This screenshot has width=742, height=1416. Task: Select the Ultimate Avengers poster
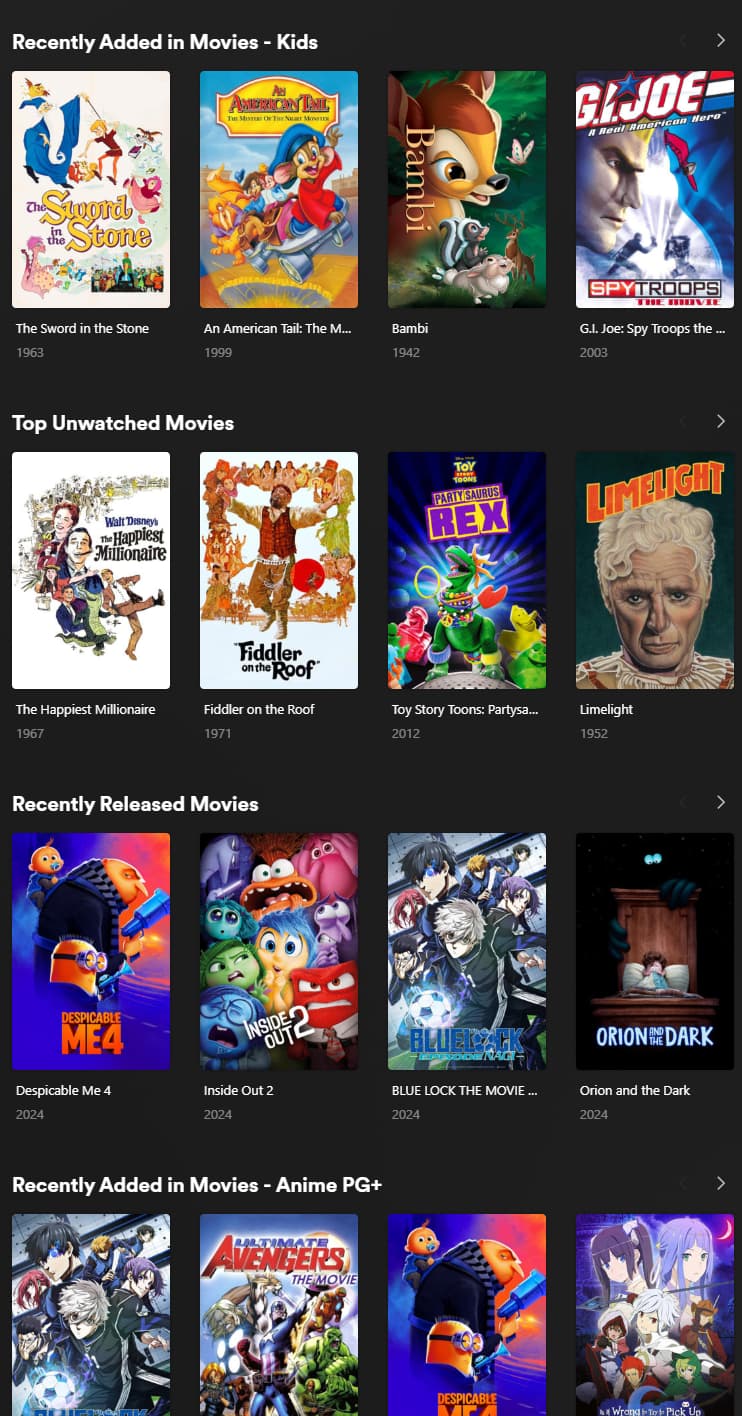[279, 1315]
